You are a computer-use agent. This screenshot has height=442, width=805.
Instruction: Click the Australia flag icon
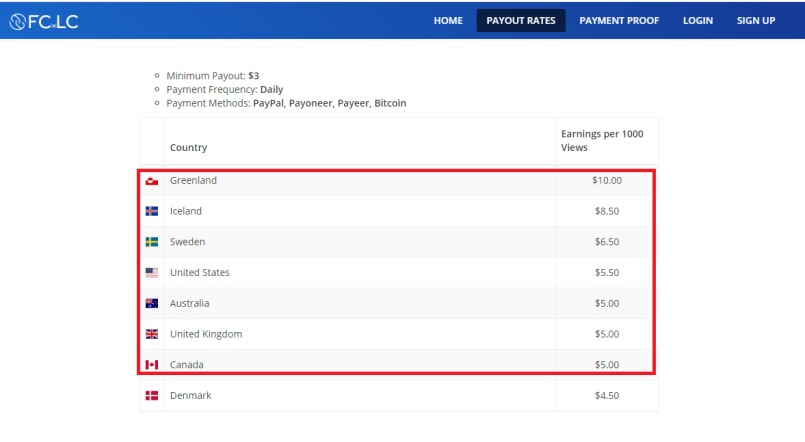tap(151, 303)
